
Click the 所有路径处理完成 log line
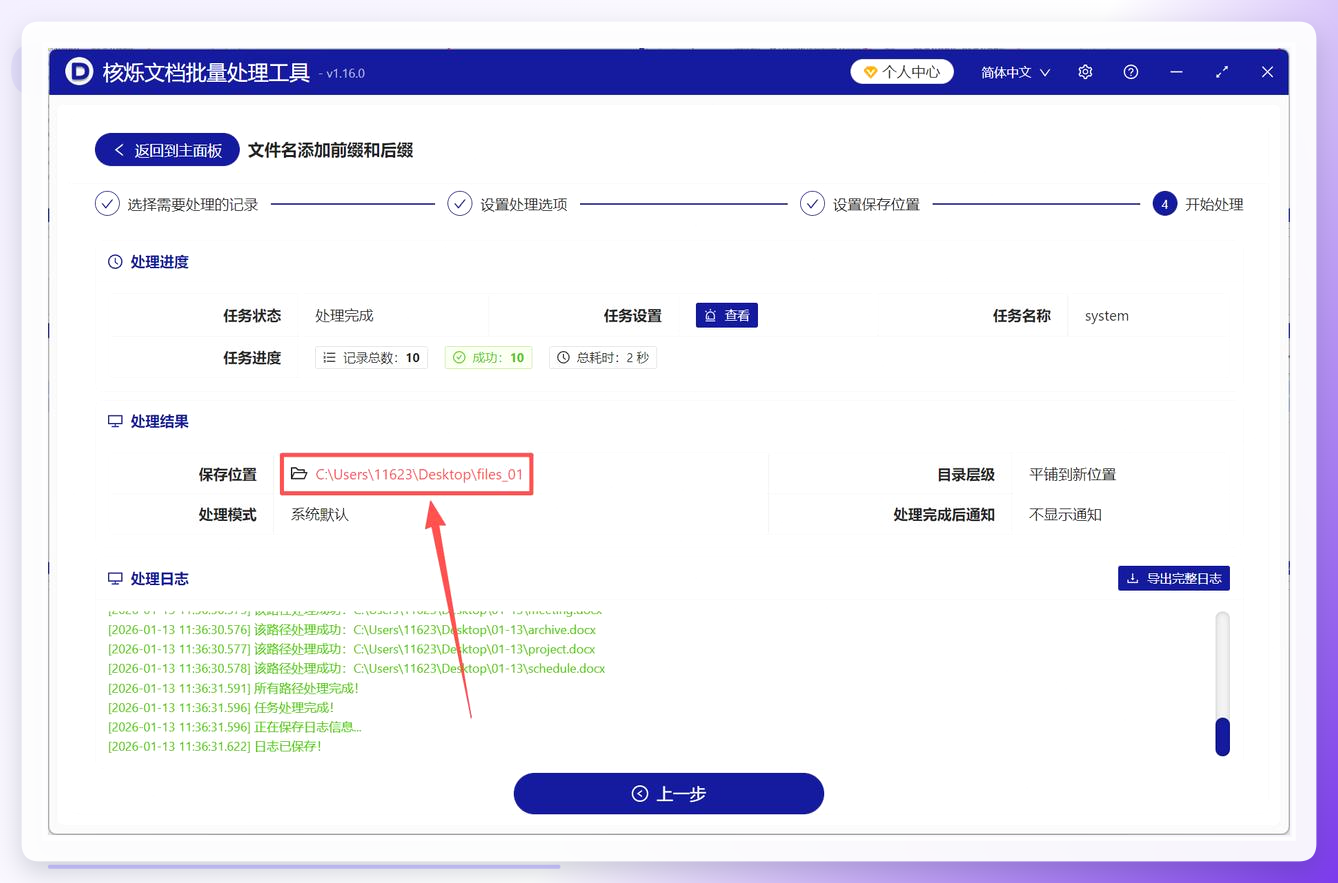[x=233, y=688]
